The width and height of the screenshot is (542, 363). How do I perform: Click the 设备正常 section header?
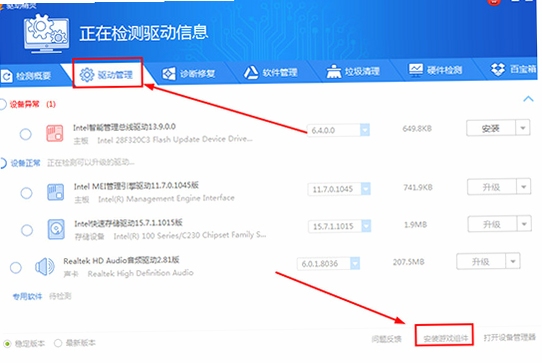click(x=25, y=163)
